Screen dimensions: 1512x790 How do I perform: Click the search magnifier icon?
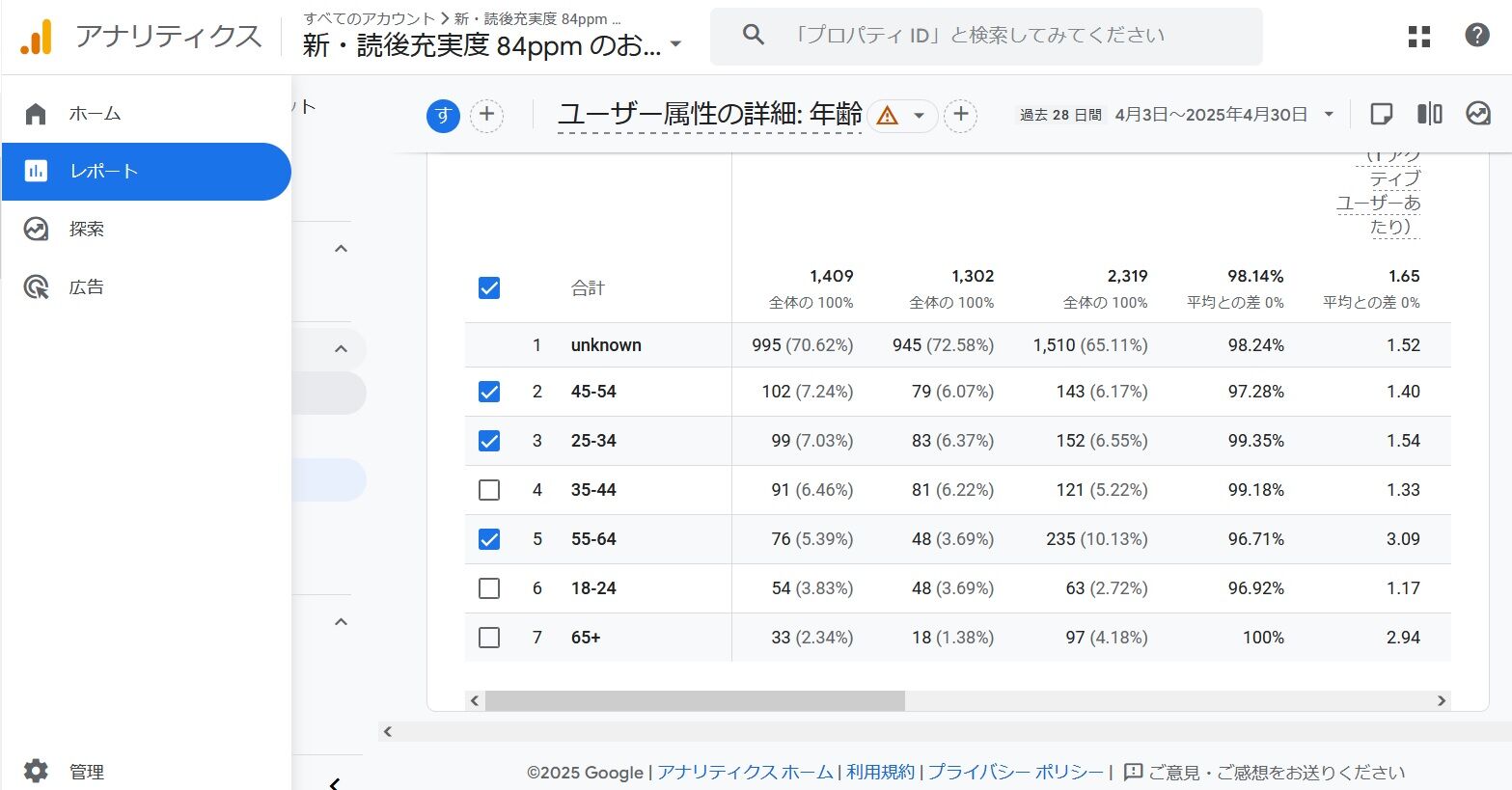(754, 36)
